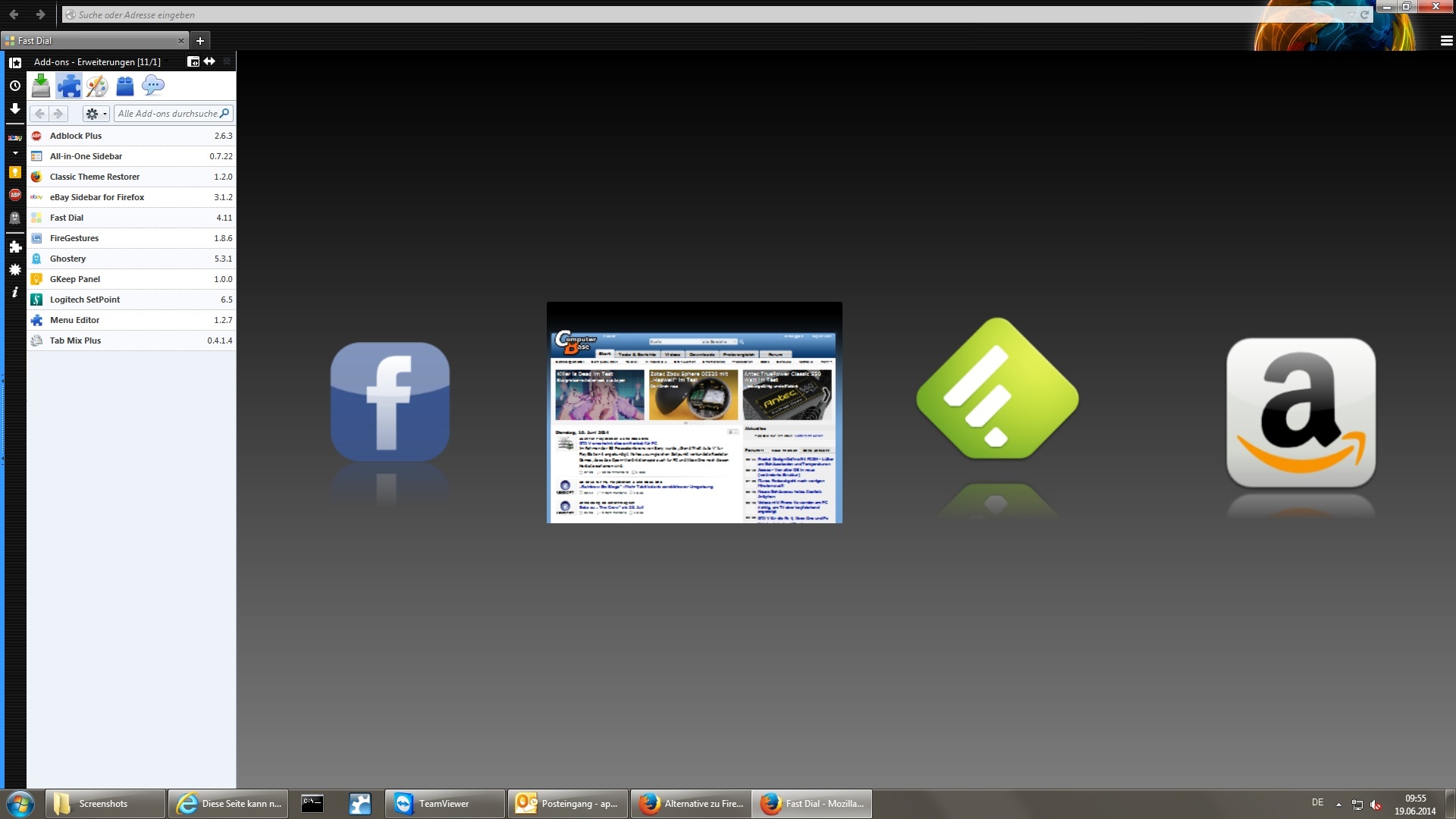Screen dimensions: 1456x819
Task: Click the Ghostery ghost icon in sidebar strip
Action: point(14,218)
